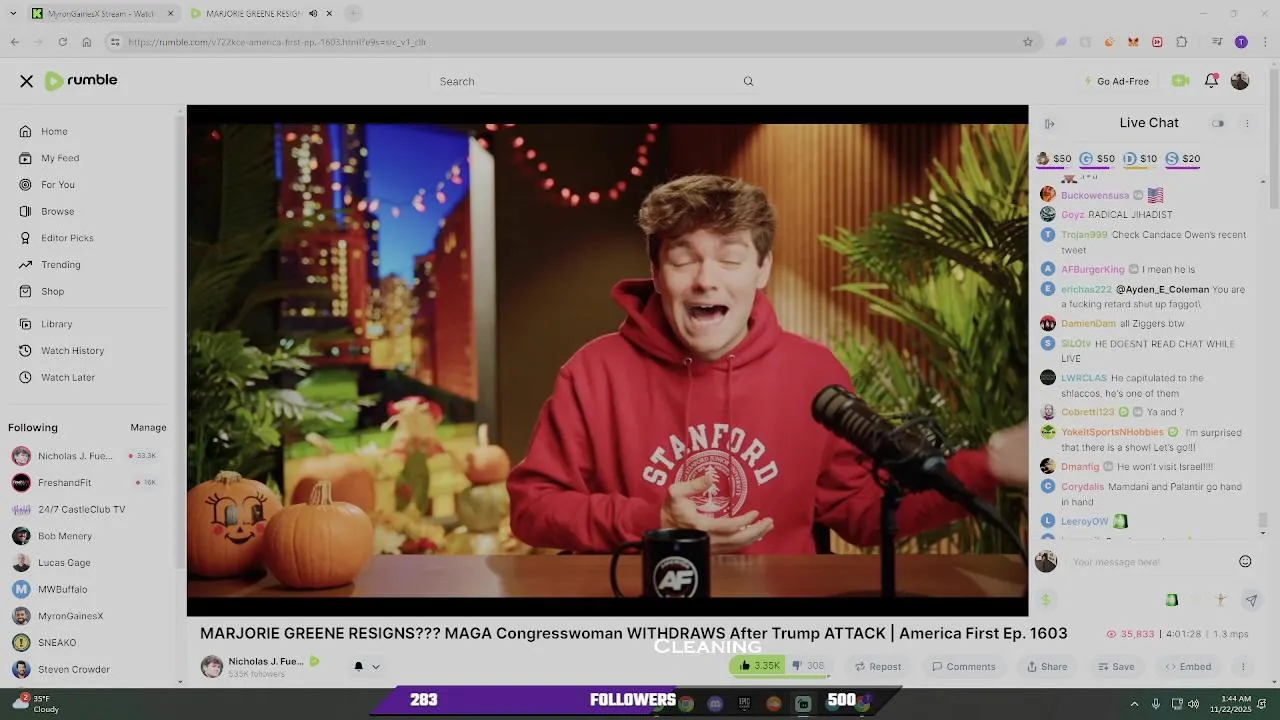Reload the page with the refresh icon
The width and height of the screenshot is (1280, 720).
pyautogui.click(x=62, y=42)
